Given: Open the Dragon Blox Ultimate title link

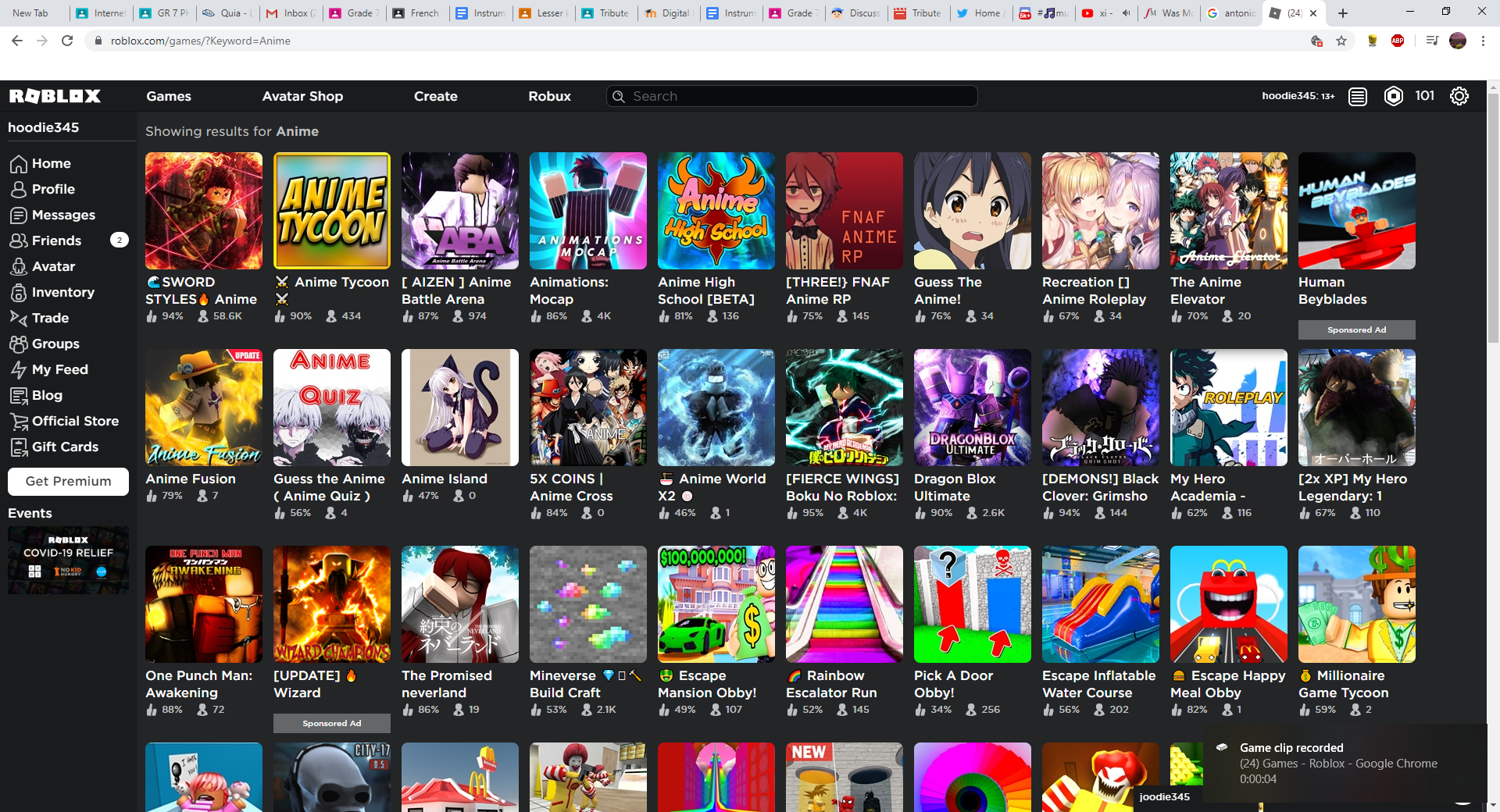Looking at the screenshot, I should tap(955, 487).
